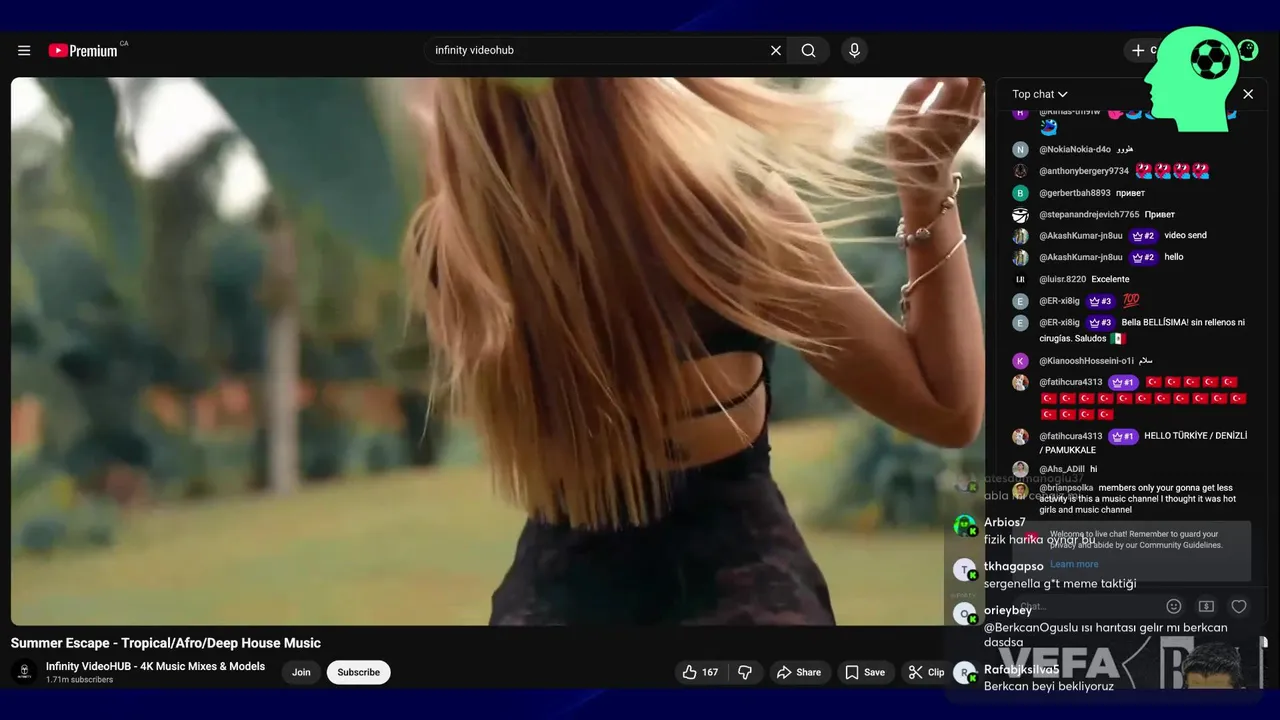The height and width of the screenshot is (720, 1280).
Task: Select the 'Summer Escape' video title
Action: click(x=166, y=643)
